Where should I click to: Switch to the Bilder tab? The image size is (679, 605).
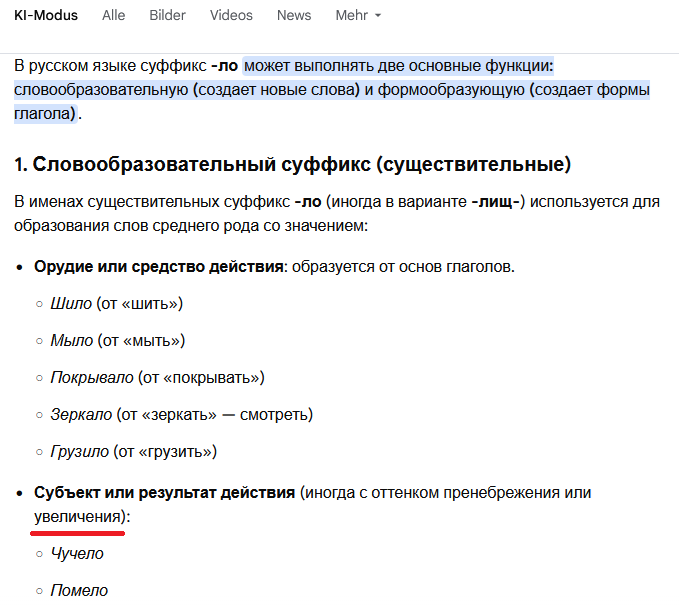167,16
